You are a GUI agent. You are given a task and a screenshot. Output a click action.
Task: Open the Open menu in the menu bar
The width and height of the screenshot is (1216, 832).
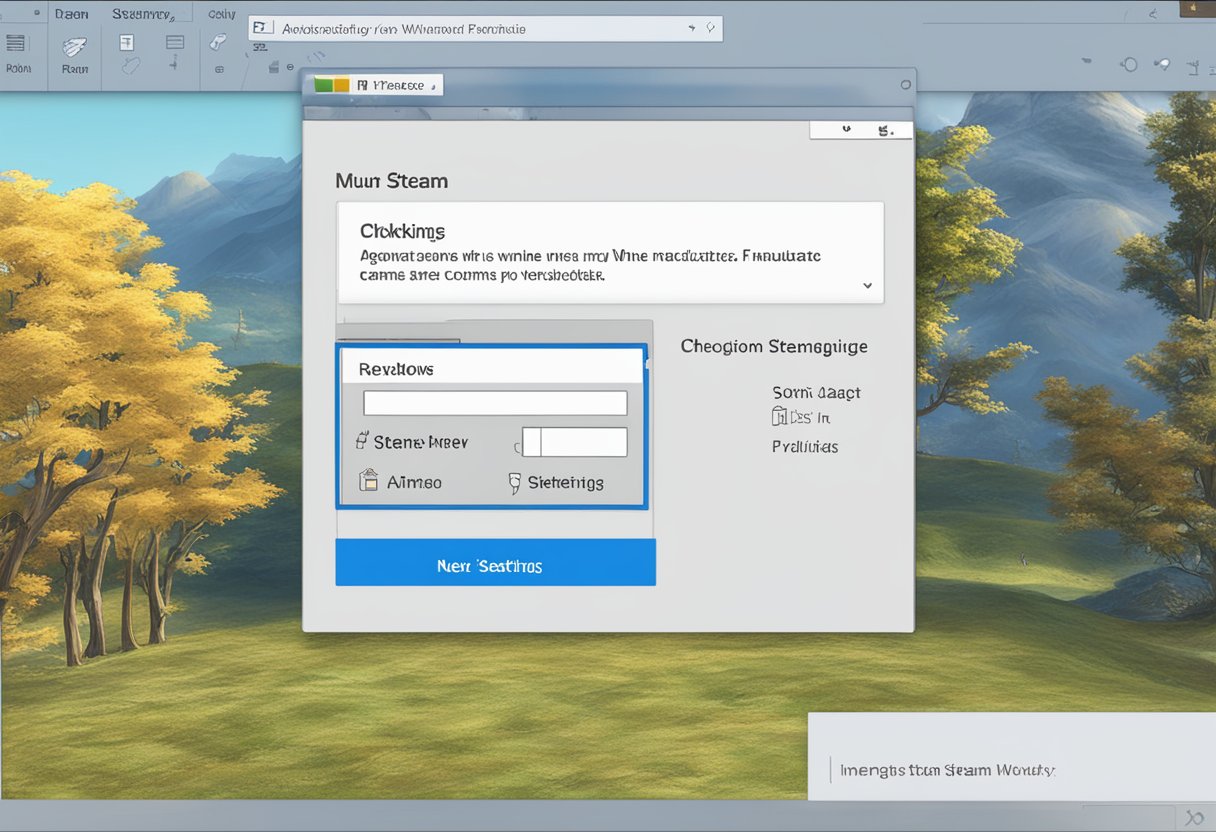[70, 13]
